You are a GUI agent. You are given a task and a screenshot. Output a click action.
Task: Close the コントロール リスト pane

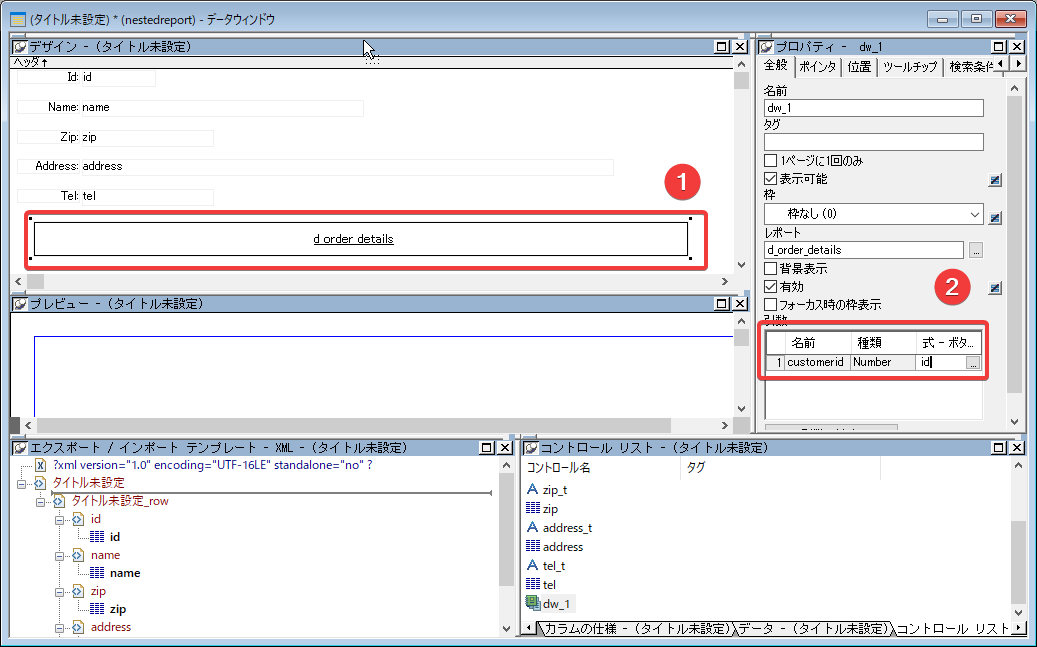pyautogui.click(x=1015, y=448)
